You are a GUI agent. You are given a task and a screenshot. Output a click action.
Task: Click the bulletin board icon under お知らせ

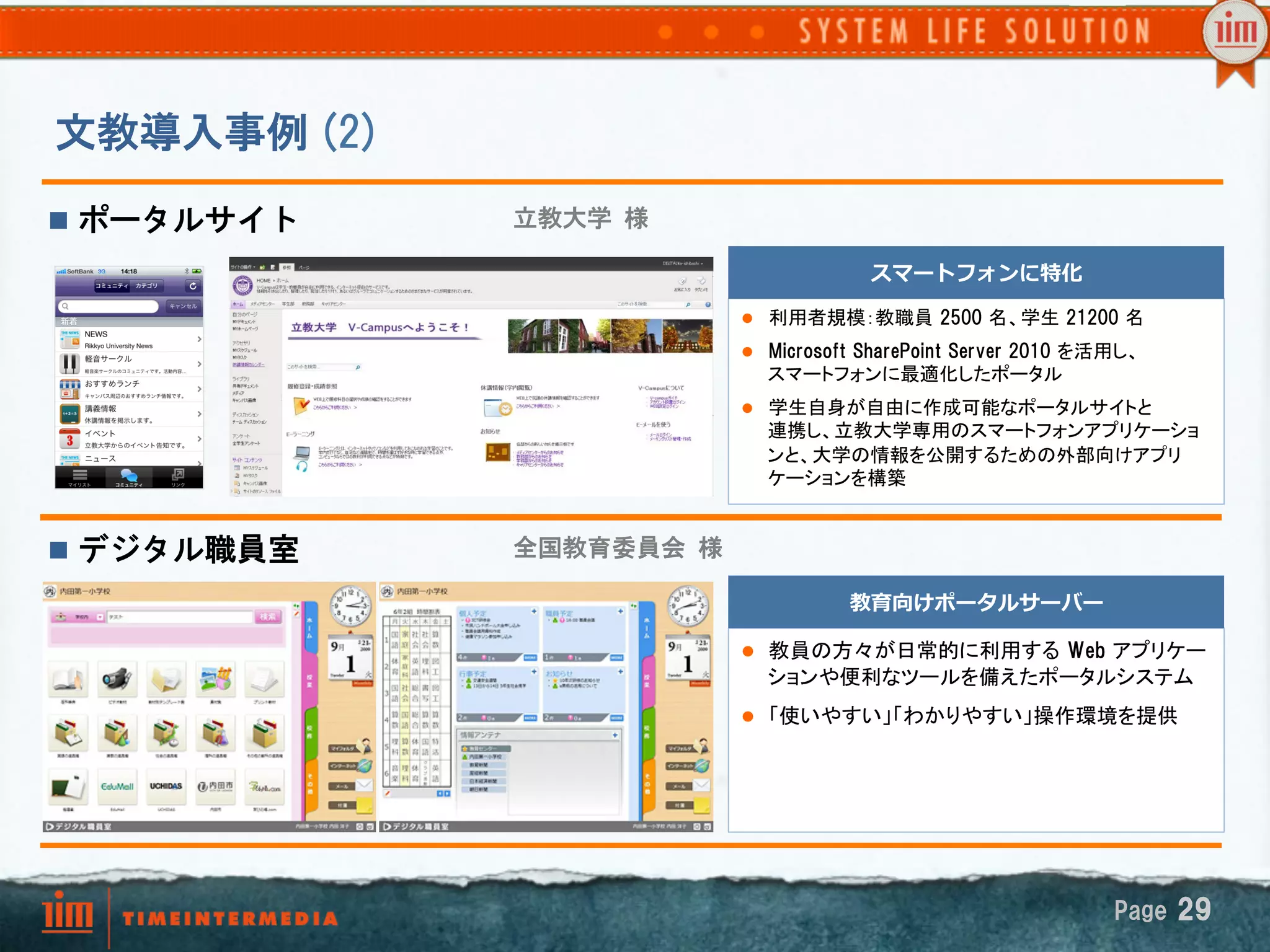pos(498,452)
